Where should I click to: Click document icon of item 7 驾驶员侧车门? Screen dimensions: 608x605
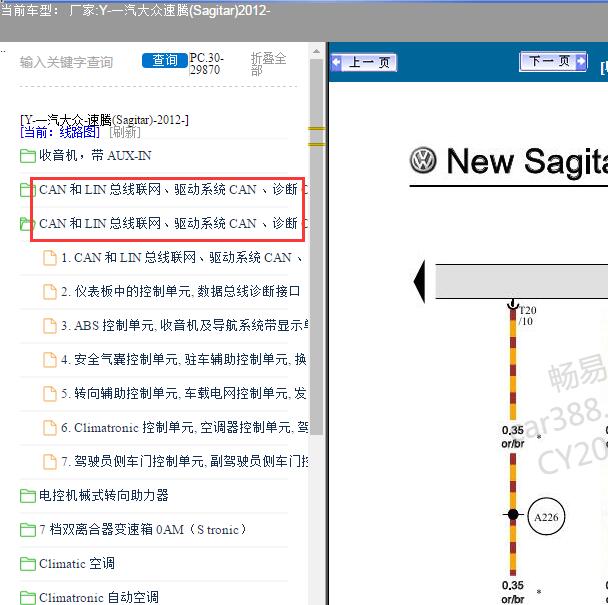tap(50, 462)
